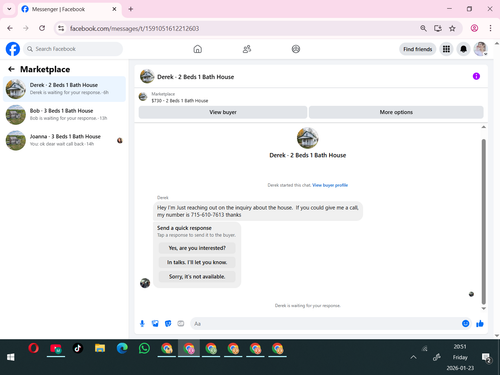Click the large house avatar in conversation

[x=307, y=138]
